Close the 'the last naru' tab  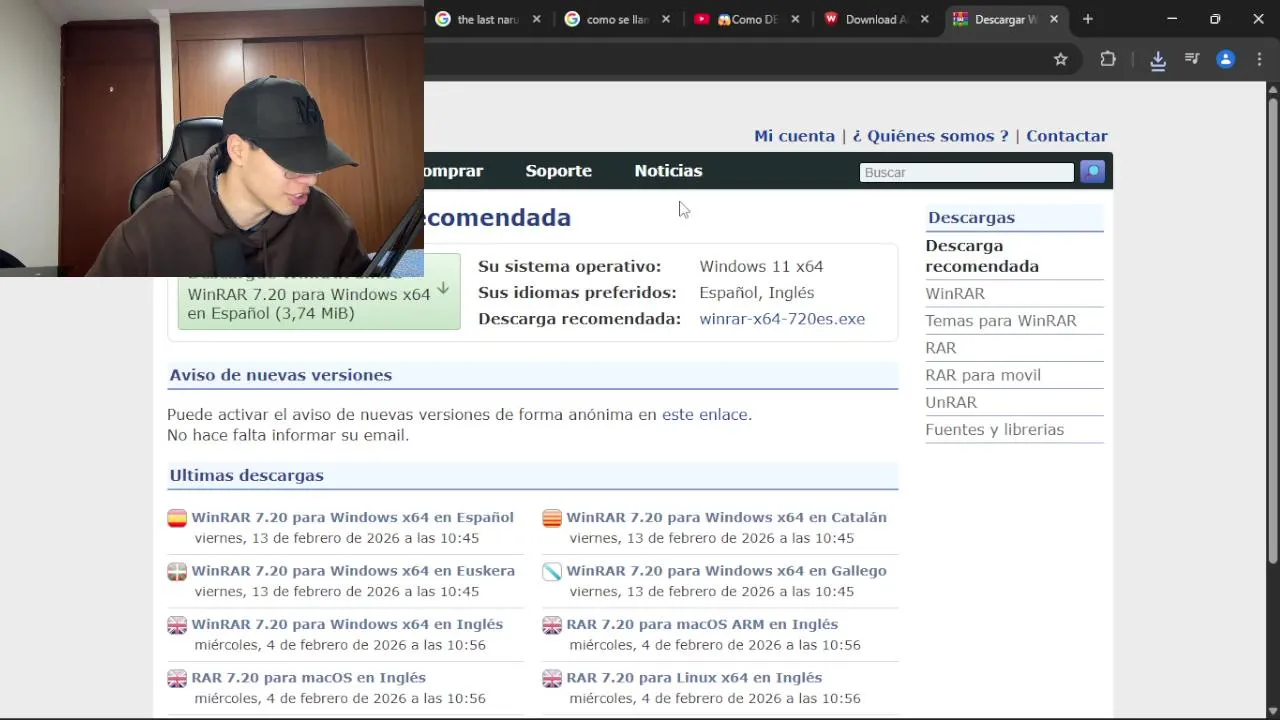[x=537, y=19]
